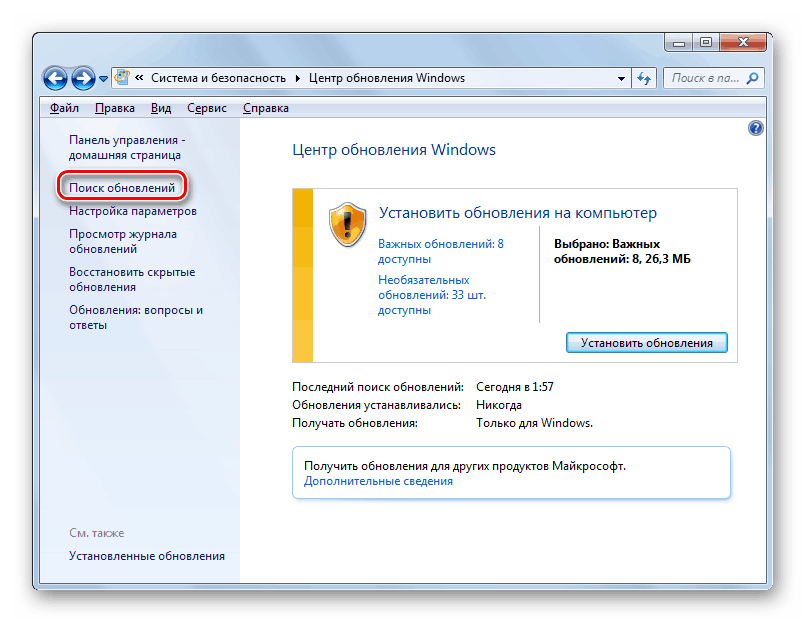Open Просмотр журнала обновлений link

coord(123,242)
